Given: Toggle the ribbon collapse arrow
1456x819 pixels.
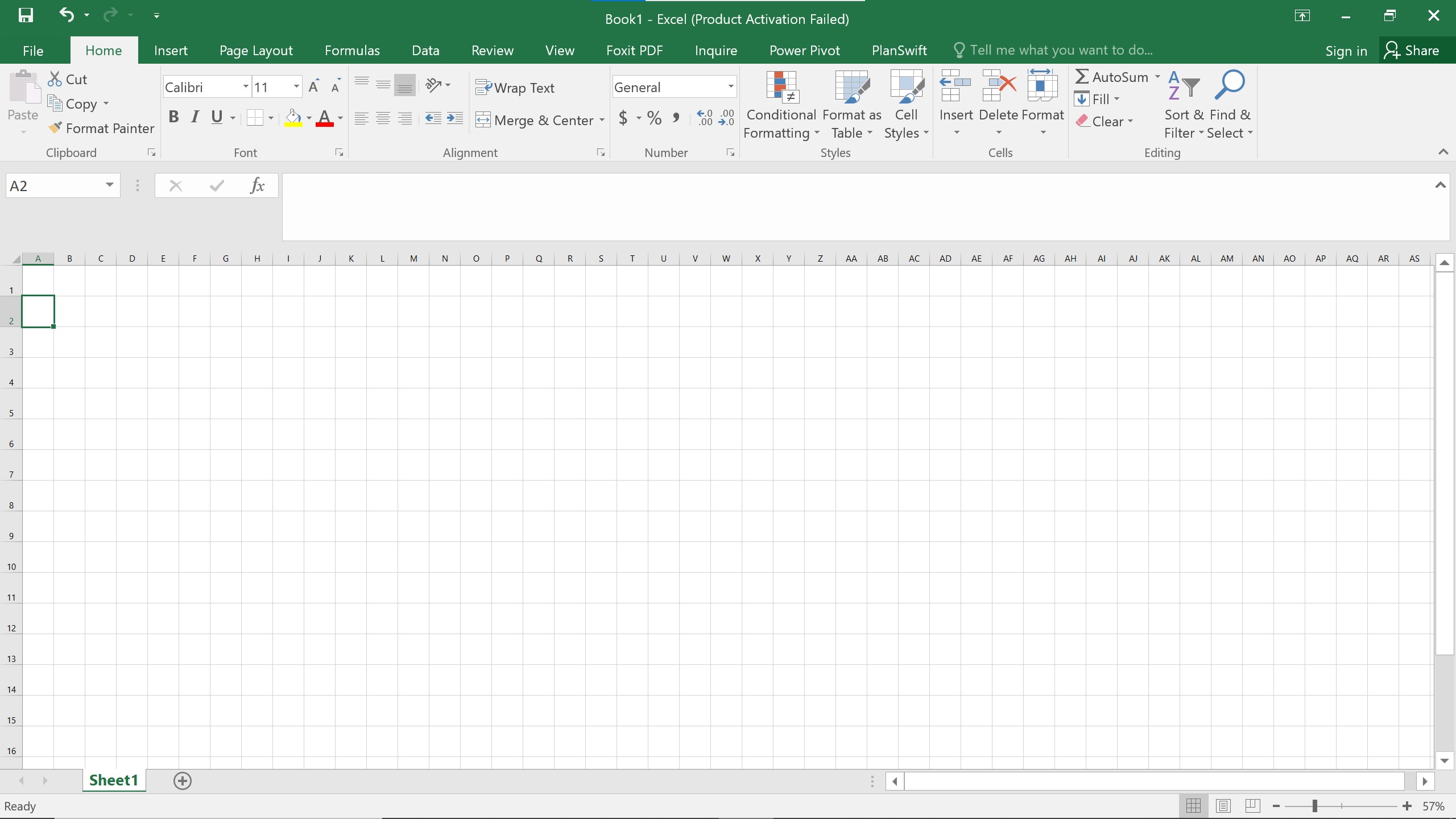Looking at the screenshot, I should (x=1442, y=152).
